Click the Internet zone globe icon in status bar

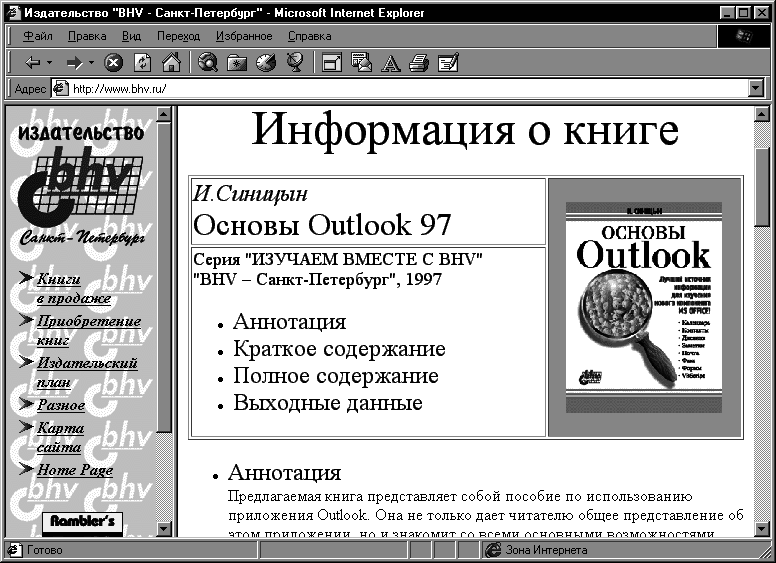tap(493, 549)
